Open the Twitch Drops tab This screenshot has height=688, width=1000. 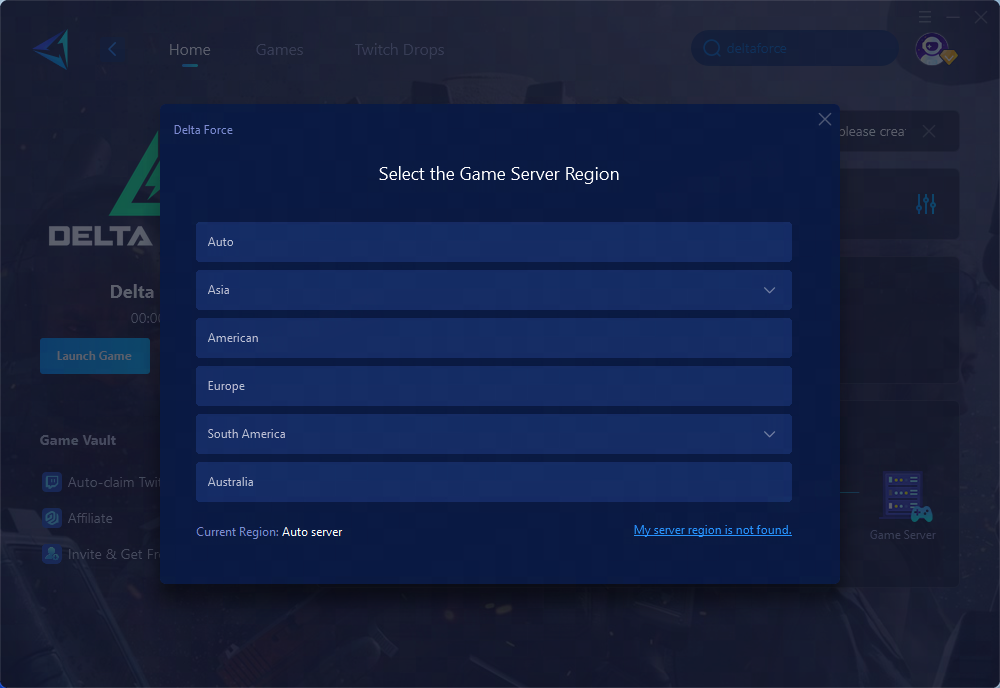pyautogui.click(x=399, y=49)
